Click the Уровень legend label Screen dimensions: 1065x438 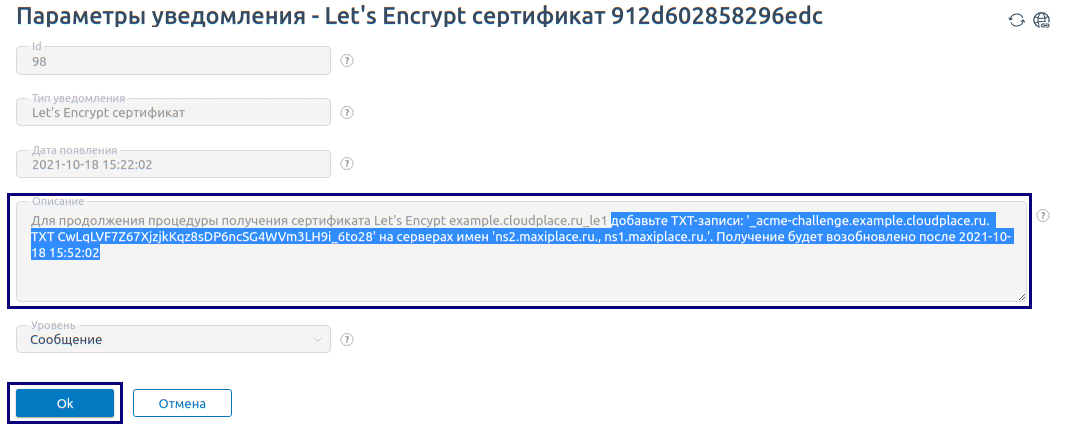click(54, 325)
